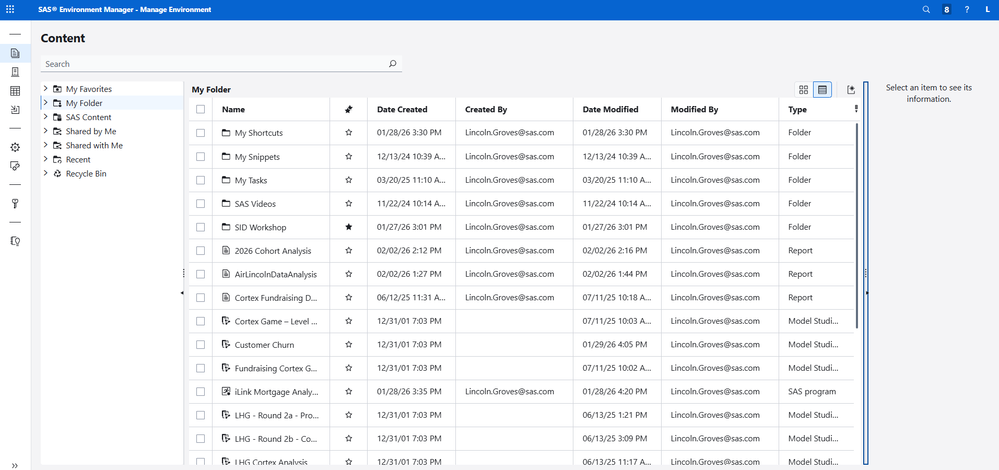Screen dimensions: 999x470
Task: Click the pin favorites column header icon
Action: [349, 110]
